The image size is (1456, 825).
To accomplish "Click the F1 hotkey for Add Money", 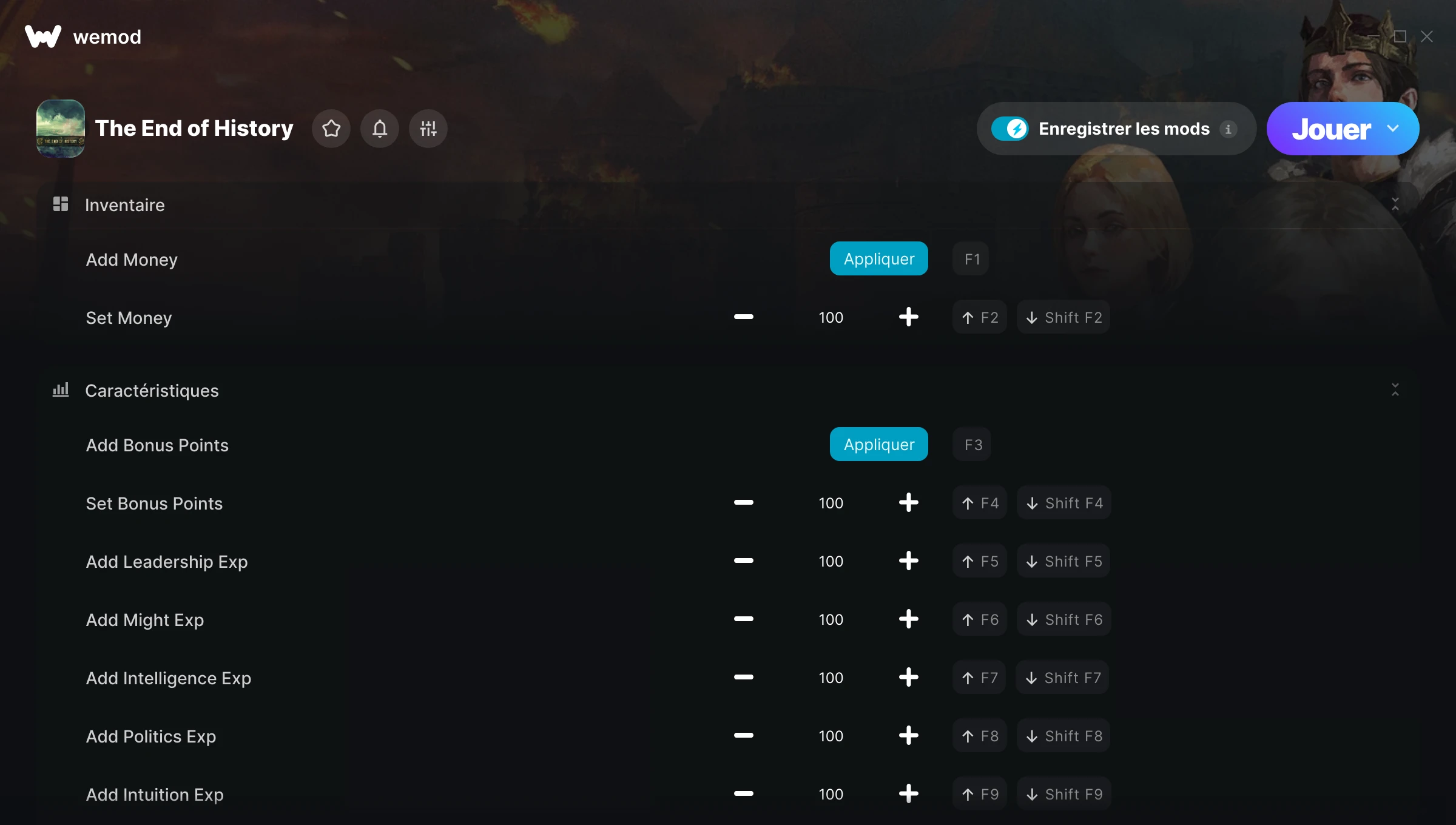I will 971,258.
